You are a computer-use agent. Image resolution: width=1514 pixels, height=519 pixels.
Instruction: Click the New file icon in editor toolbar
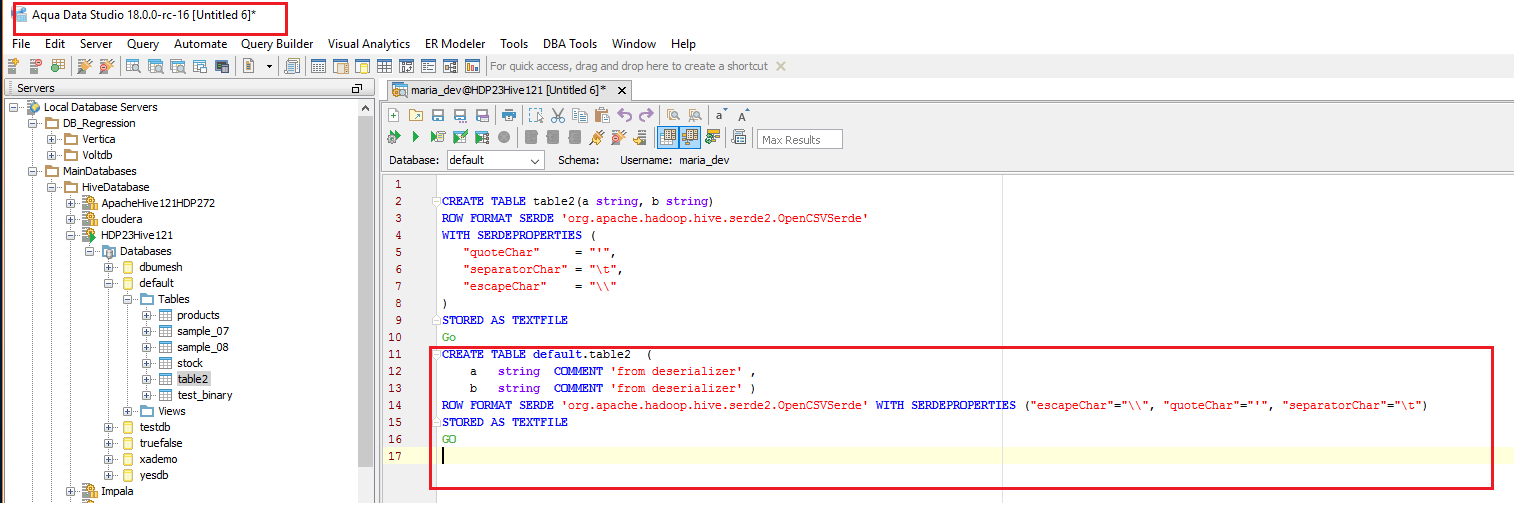pos(393,115)
